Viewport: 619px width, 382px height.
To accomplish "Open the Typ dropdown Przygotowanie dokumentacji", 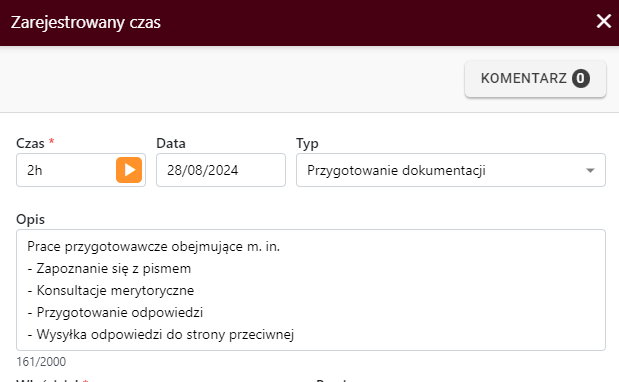I will (451, 170).
